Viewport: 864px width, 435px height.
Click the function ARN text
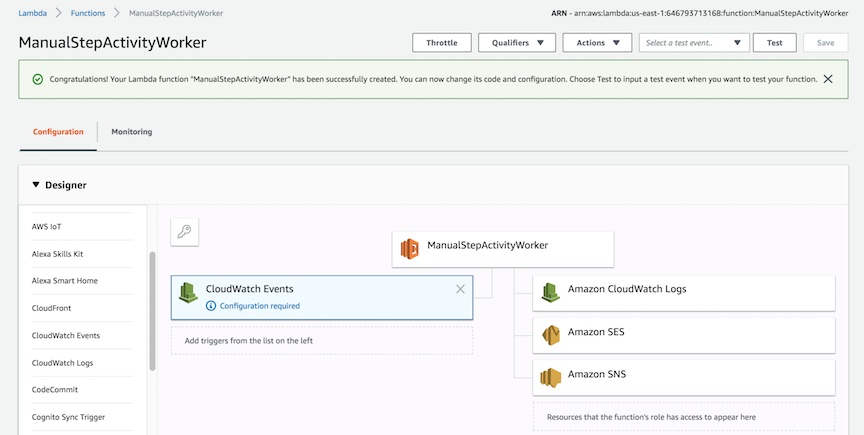pos(700,13)
